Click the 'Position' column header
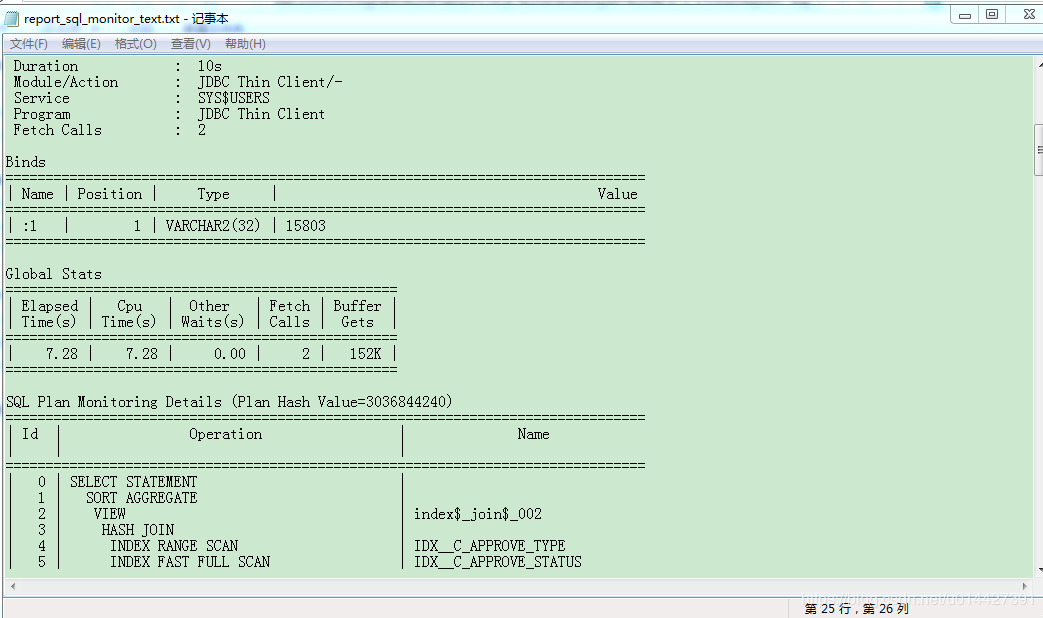Image resolution: width=1043 pixels, height=618 pixels. [110, 194]
